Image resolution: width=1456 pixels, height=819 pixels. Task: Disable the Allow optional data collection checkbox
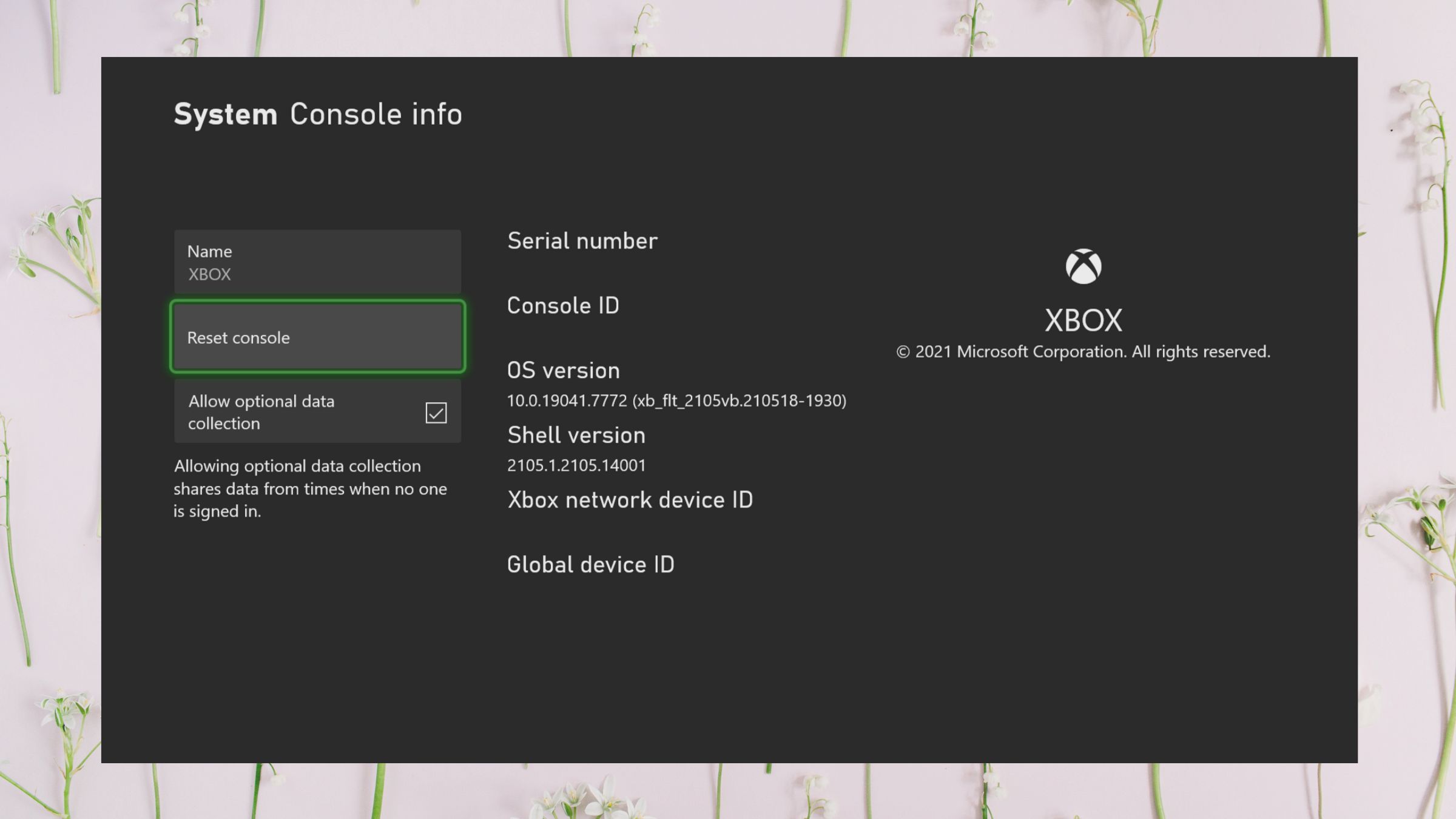(436, 412)
